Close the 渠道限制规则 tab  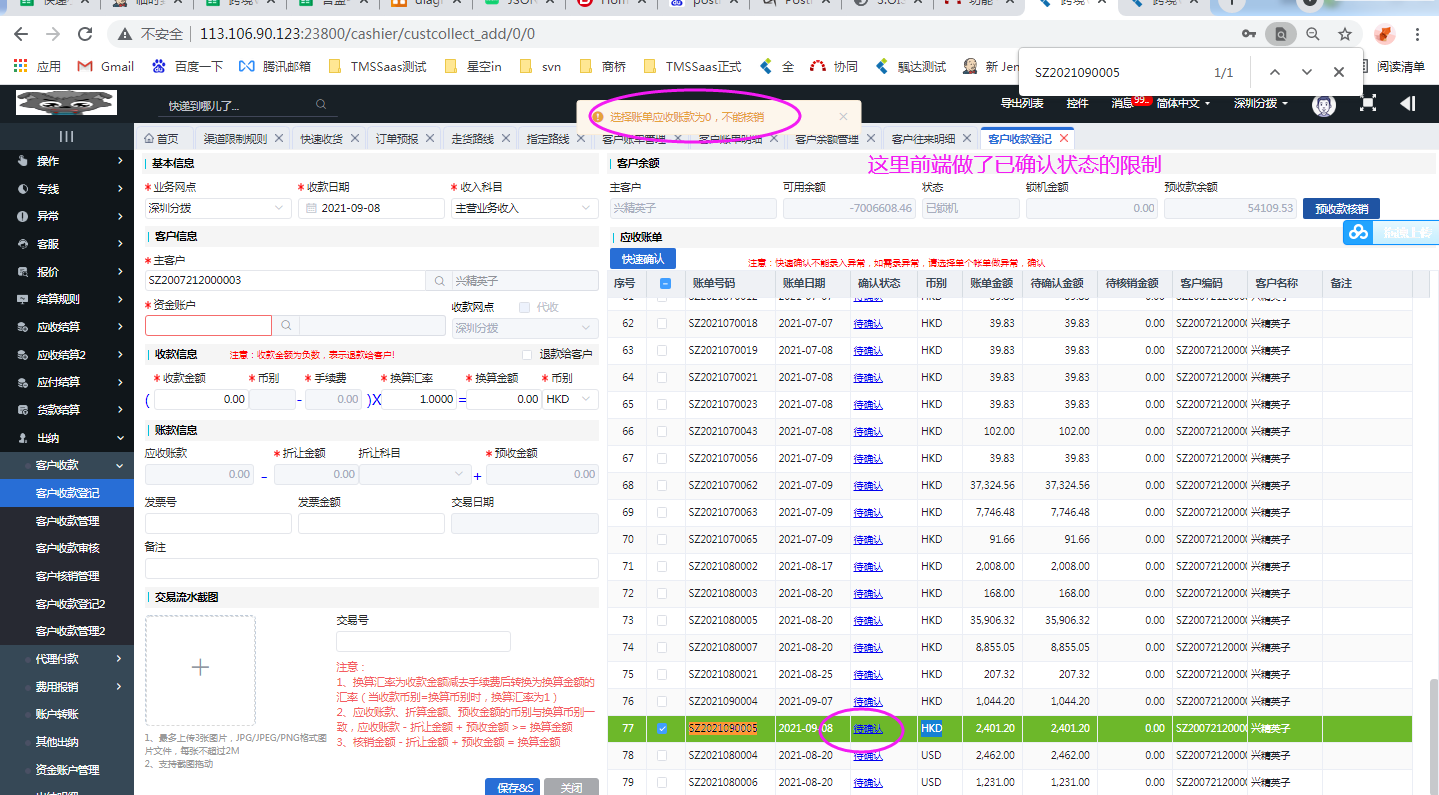point(279,139)
